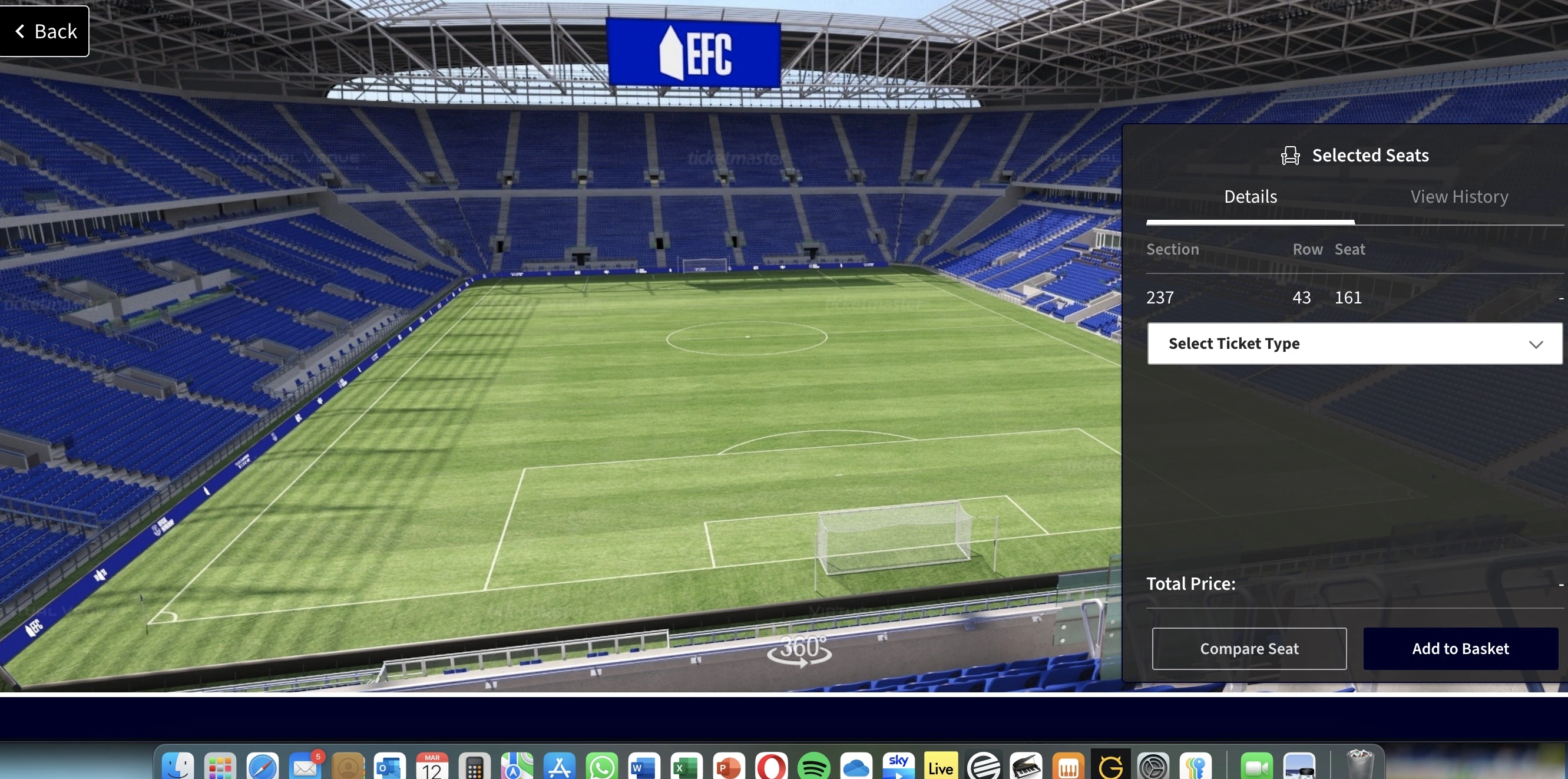Open Mail app with unread badge
Image resolution: width=1568 pixels, height=779 pixels.
point(305,767)
